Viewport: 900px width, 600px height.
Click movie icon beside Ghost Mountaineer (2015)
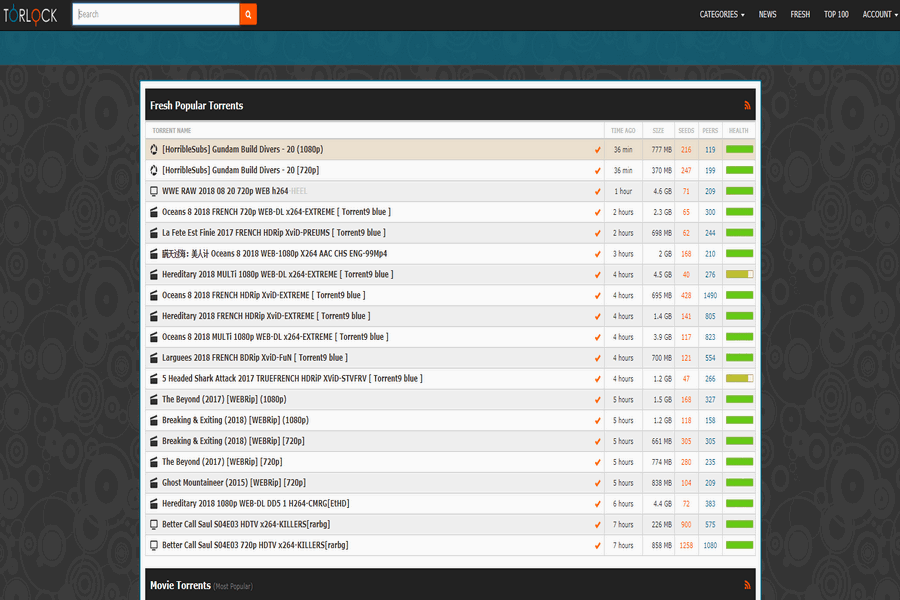click(x=154, y=482)
